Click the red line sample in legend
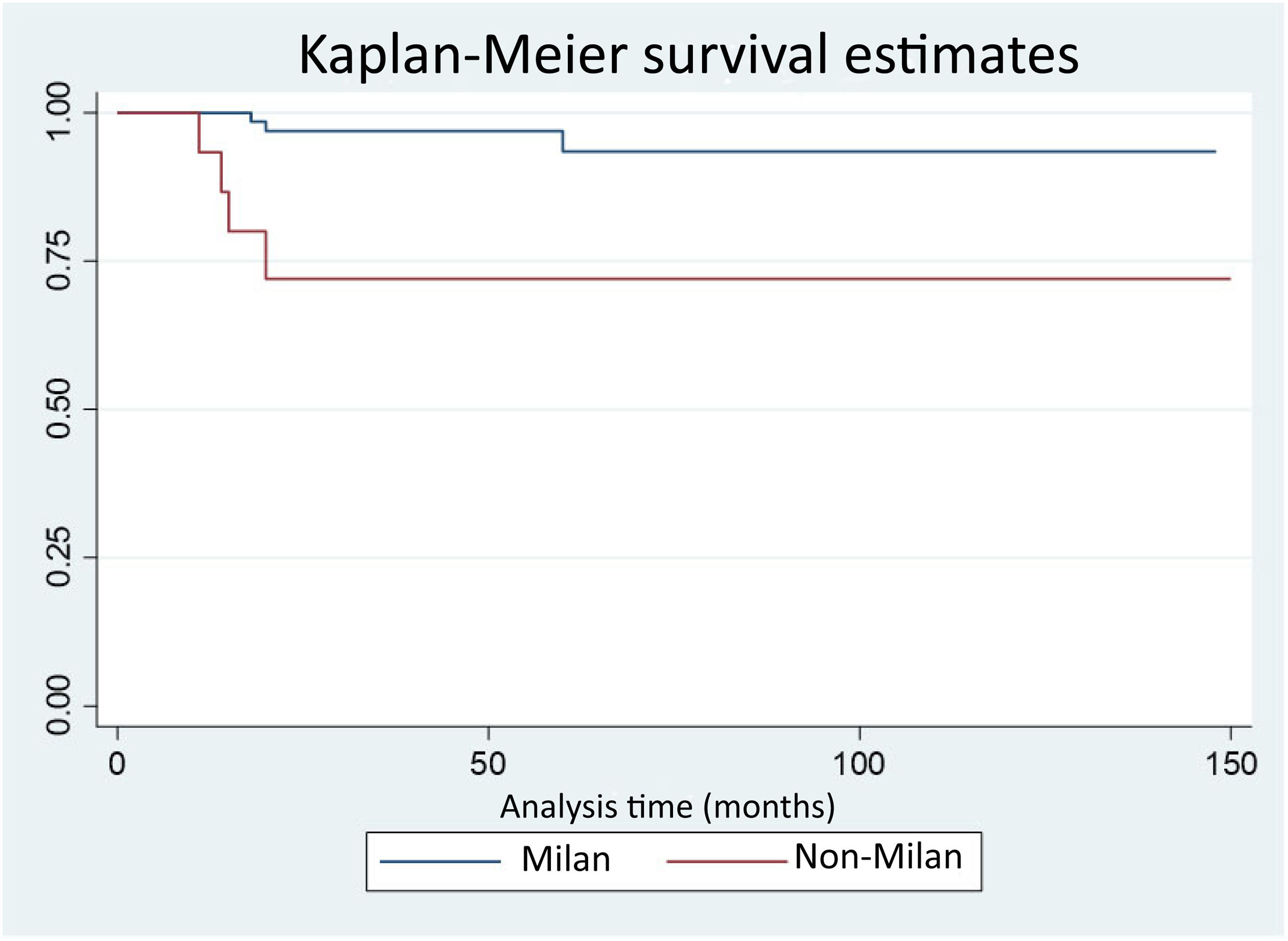The height and width of the screenshot is (941, 1288). pos(726,861)
